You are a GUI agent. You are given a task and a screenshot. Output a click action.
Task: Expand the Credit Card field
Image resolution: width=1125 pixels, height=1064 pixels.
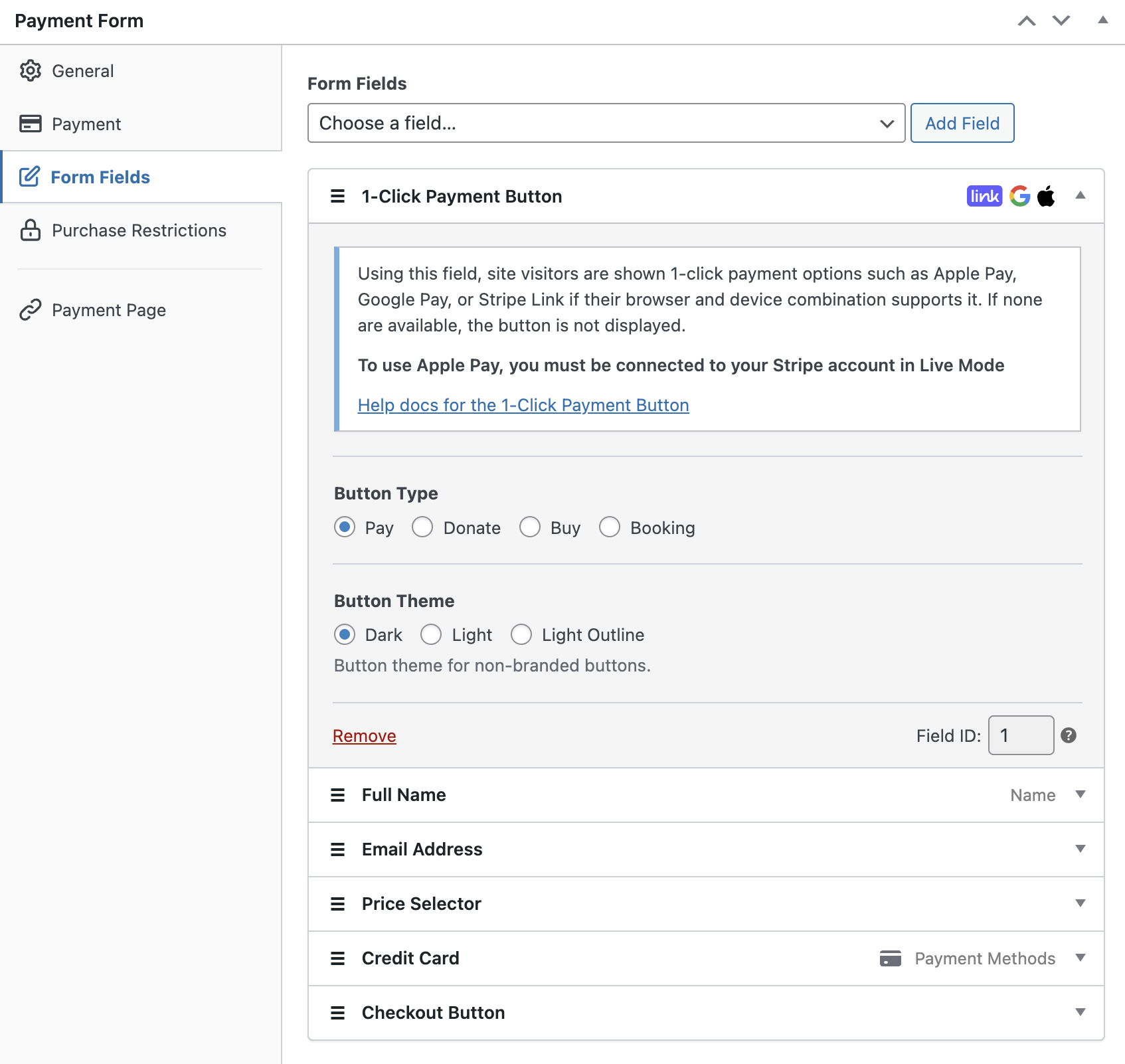pos(1081,958)
